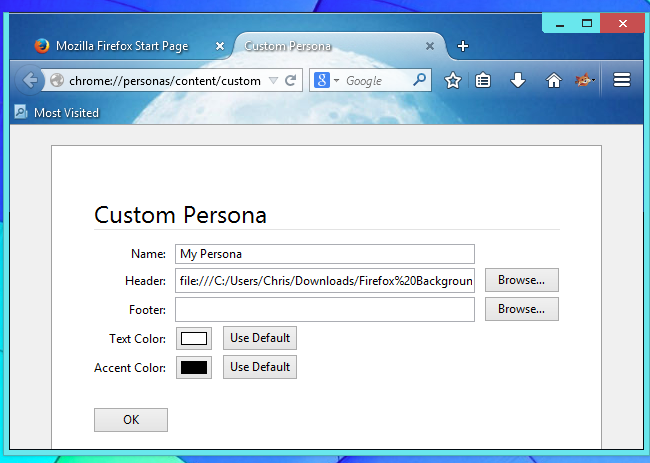Show the bookmarks list menu

[x=483, y=80]
